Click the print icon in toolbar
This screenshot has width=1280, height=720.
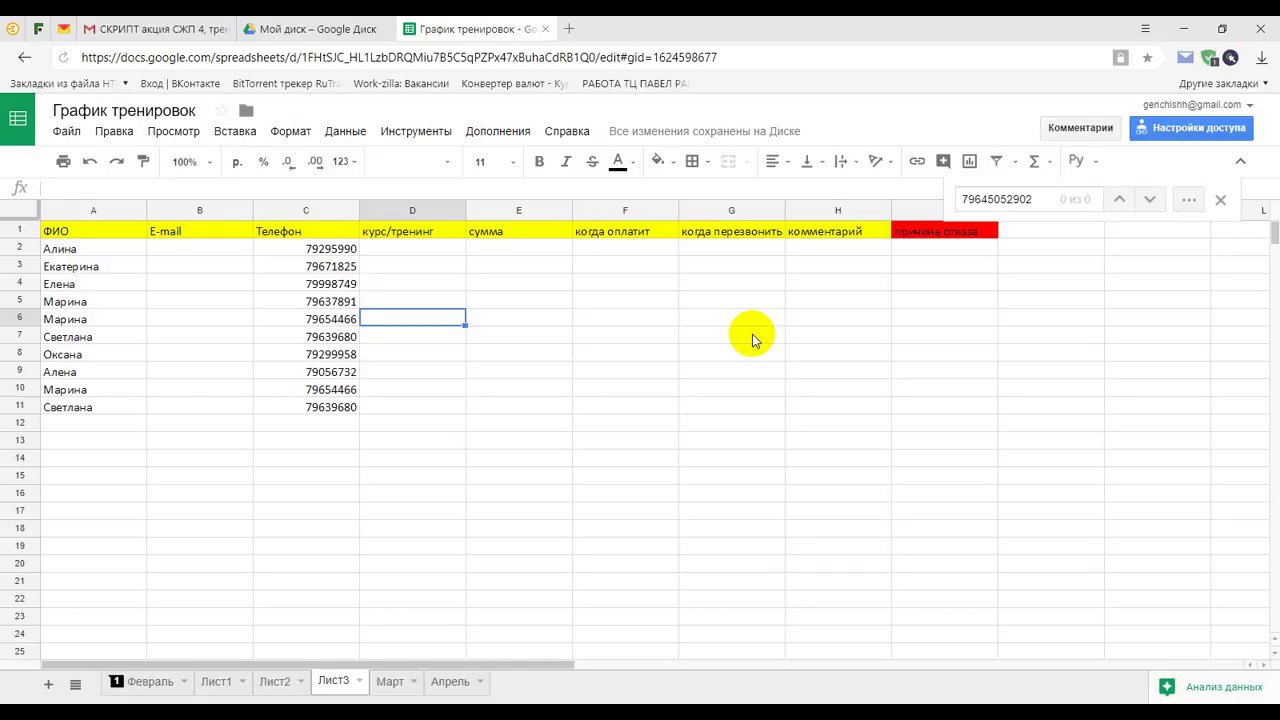pyautogui.click(x=63, y=161)
